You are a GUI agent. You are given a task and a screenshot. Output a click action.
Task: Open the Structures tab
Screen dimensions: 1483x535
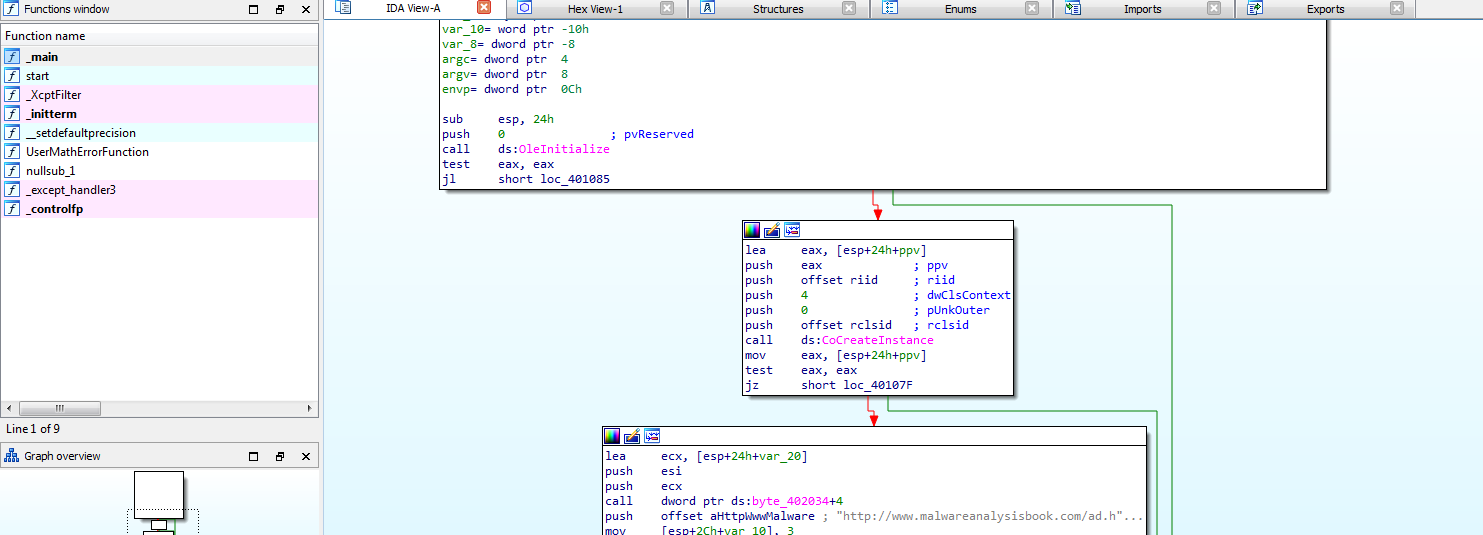[778, 9]
